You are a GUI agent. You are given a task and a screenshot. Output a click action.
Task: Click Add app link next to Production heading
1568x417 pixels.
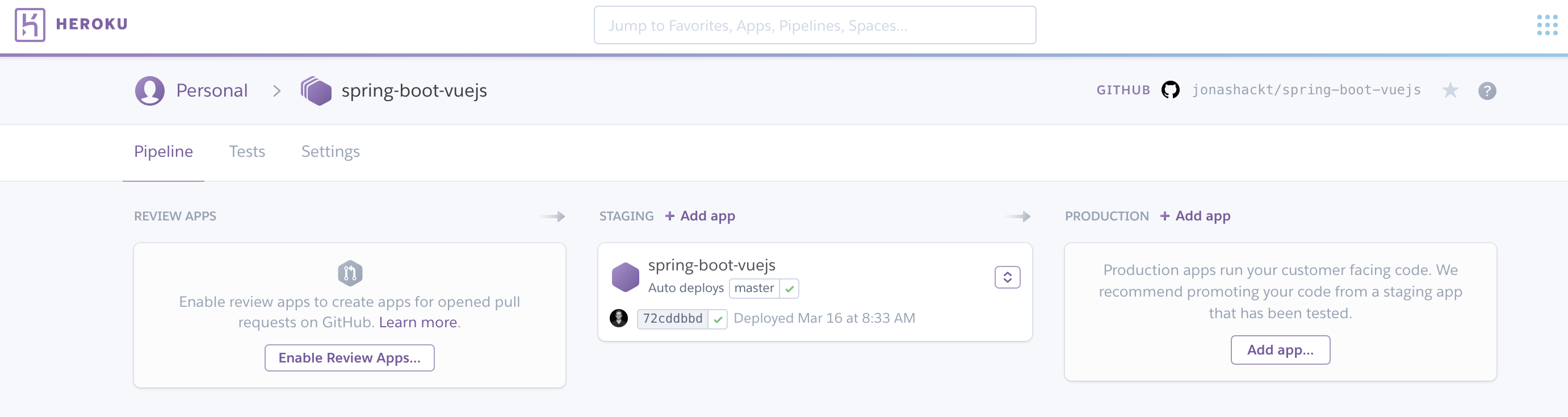pyautogui.click(x=1203, y=216)
